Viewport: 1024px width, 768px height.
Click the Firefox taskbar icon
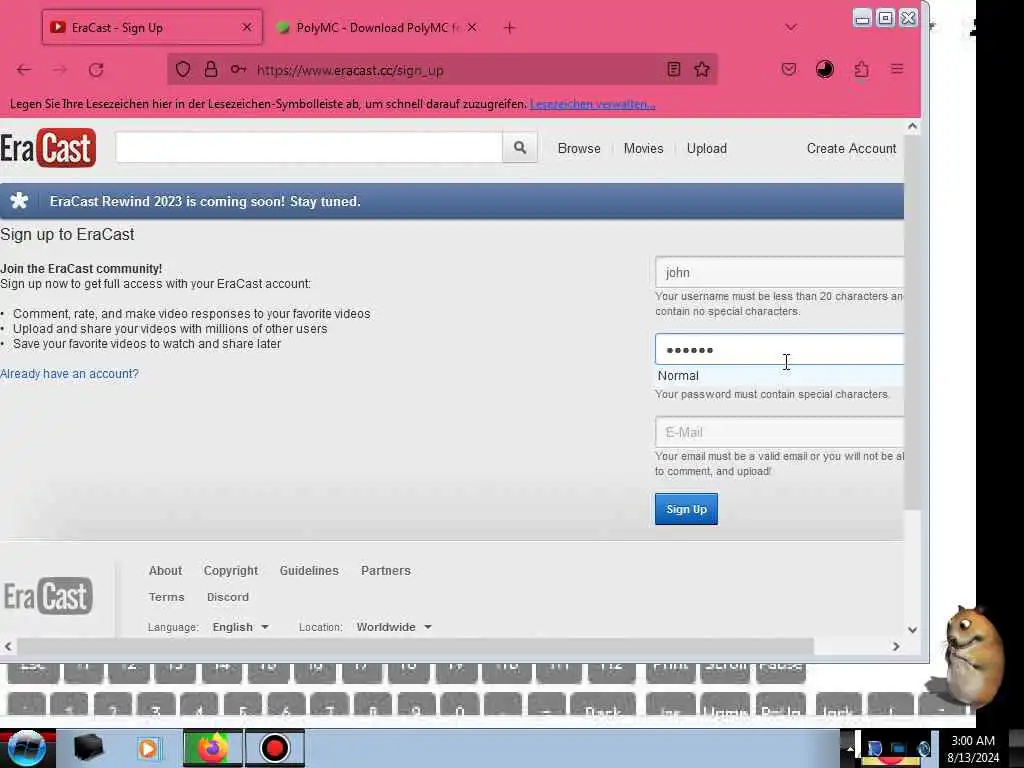click(212, 748)
